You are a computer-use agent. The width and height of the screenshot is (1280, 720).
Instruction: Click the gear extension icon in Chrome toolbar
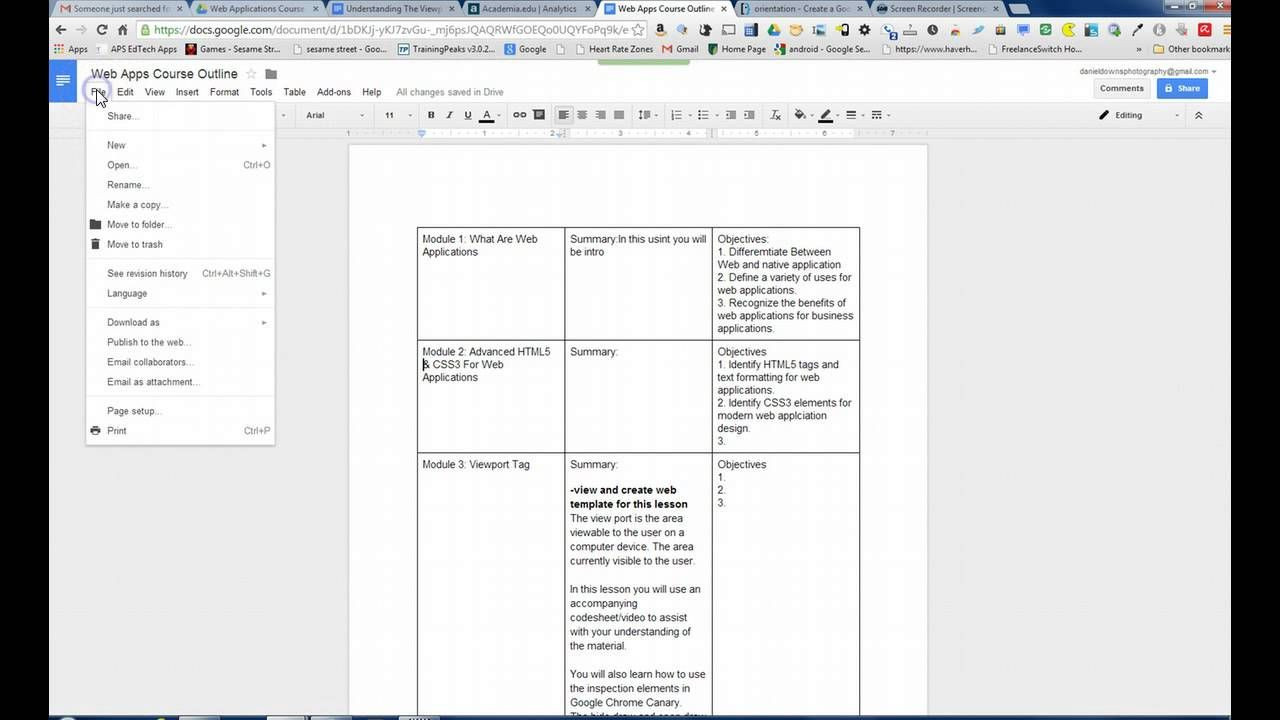pos(864,29)
